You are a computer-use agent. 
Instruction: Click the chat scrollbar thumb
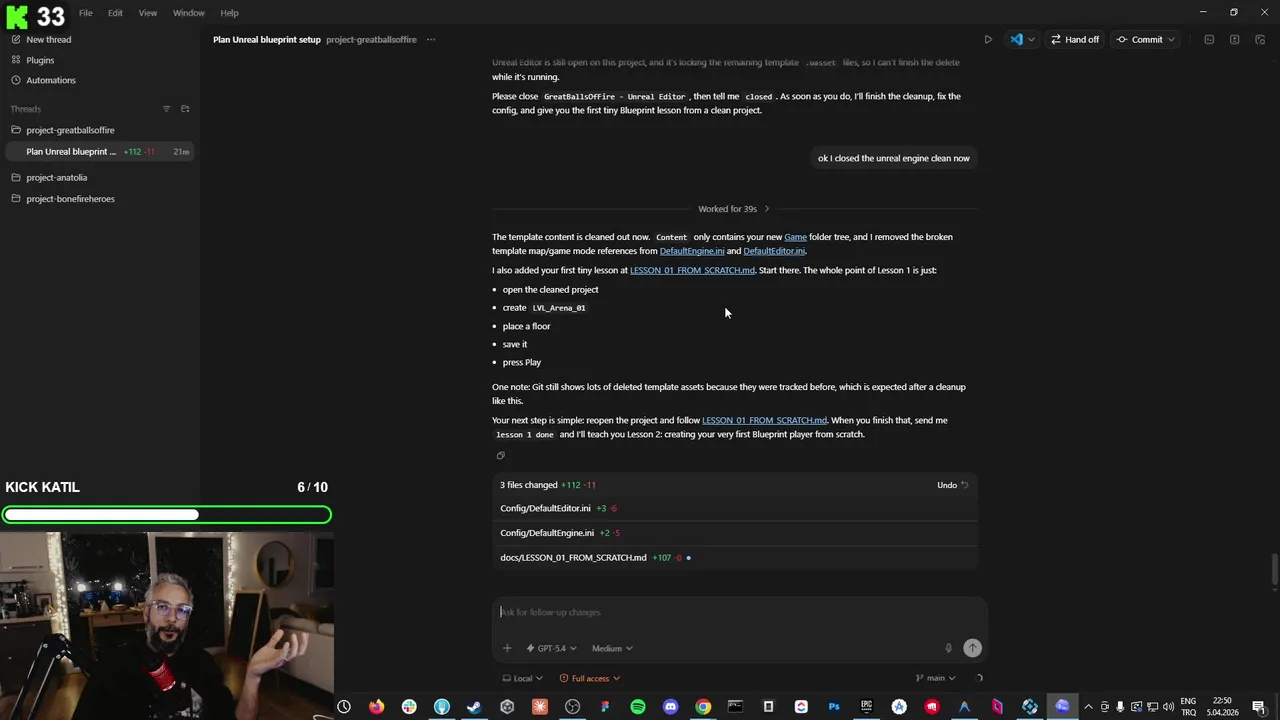[x=1274, y=571]
